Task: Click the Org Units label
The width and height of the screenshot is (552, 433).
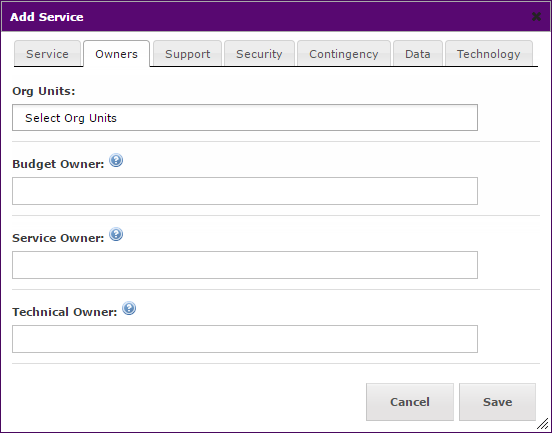Action: coord(44,91)
